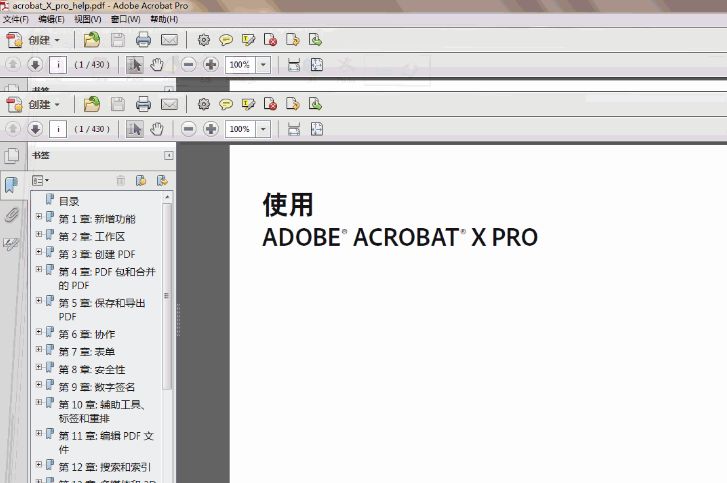Click the bookmarks list scrollbar up arrow
Image resolution: width=727 pixels, height=483 pixels.
[167, 197]
